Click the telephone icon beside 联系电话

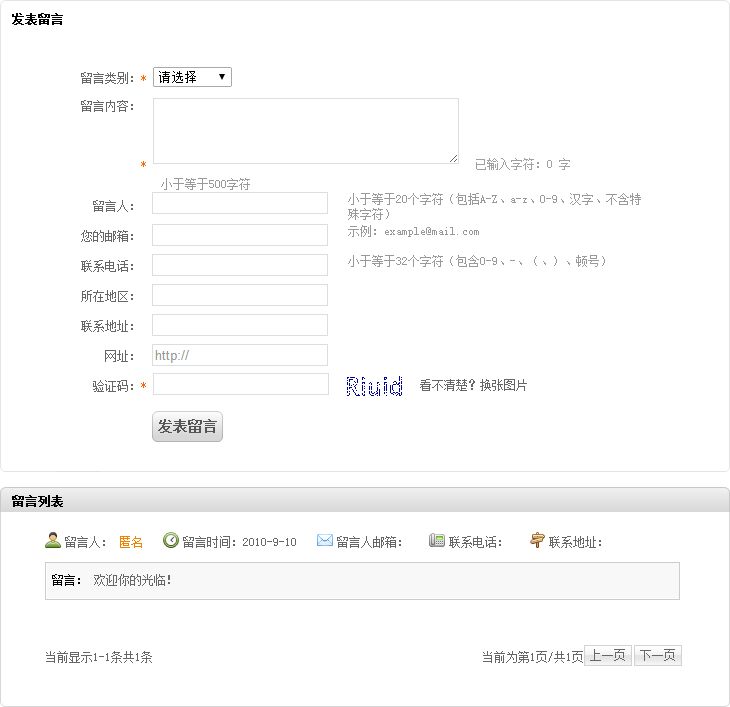(x=437, y=541)
